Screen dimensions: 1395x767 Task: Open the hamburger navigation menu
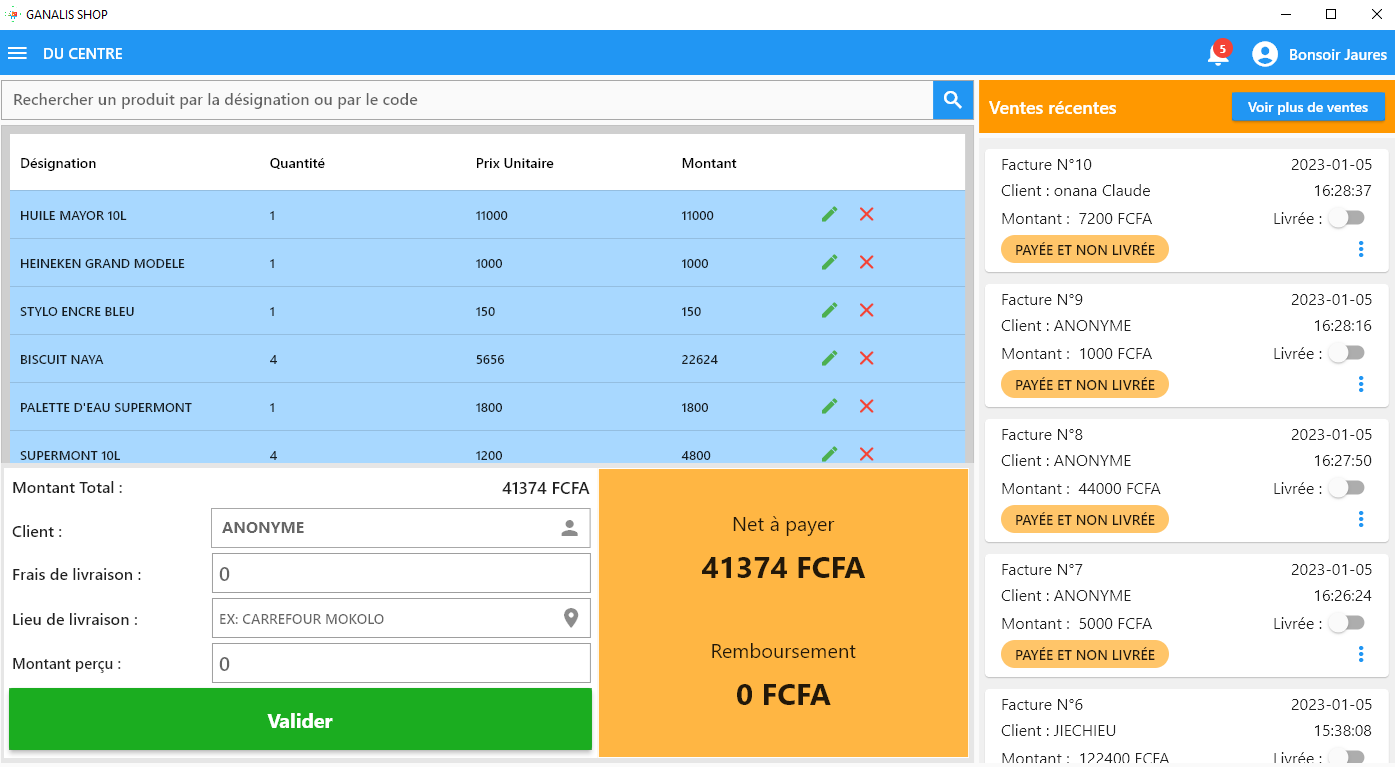coord(17,53)
